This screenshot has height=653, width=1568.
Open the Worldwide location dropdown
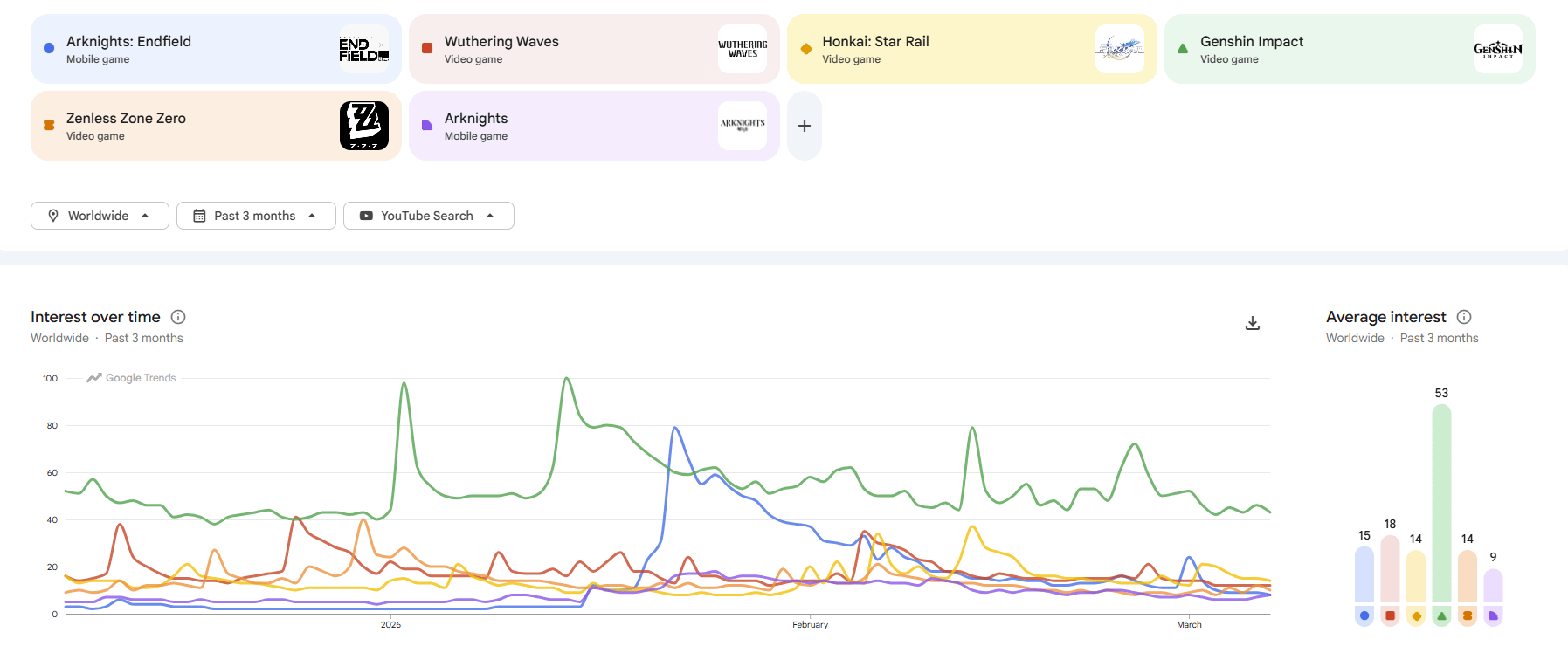coord(100,216)
